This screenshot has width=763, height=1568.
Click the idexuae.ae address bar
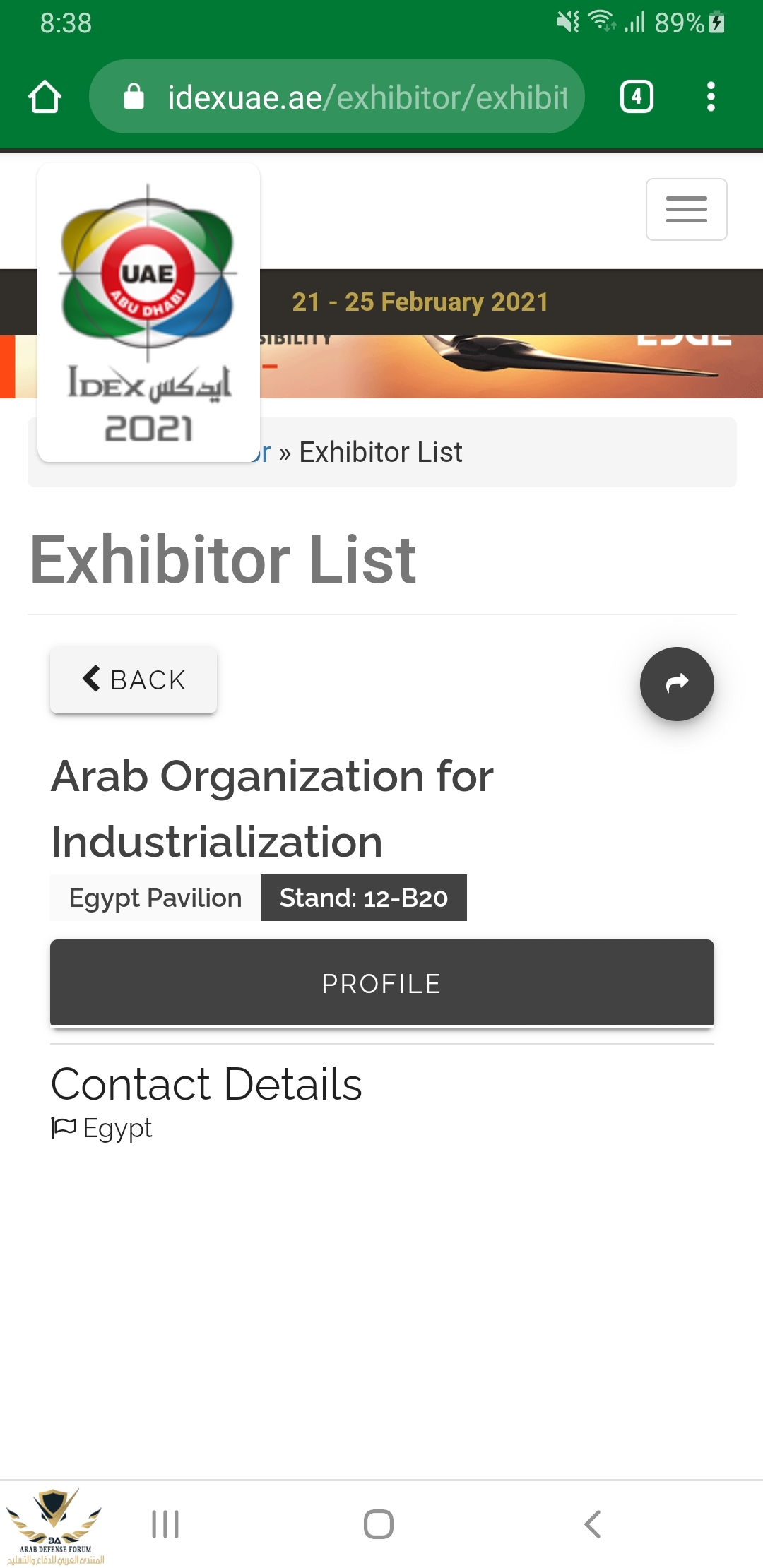click(337, 97)
